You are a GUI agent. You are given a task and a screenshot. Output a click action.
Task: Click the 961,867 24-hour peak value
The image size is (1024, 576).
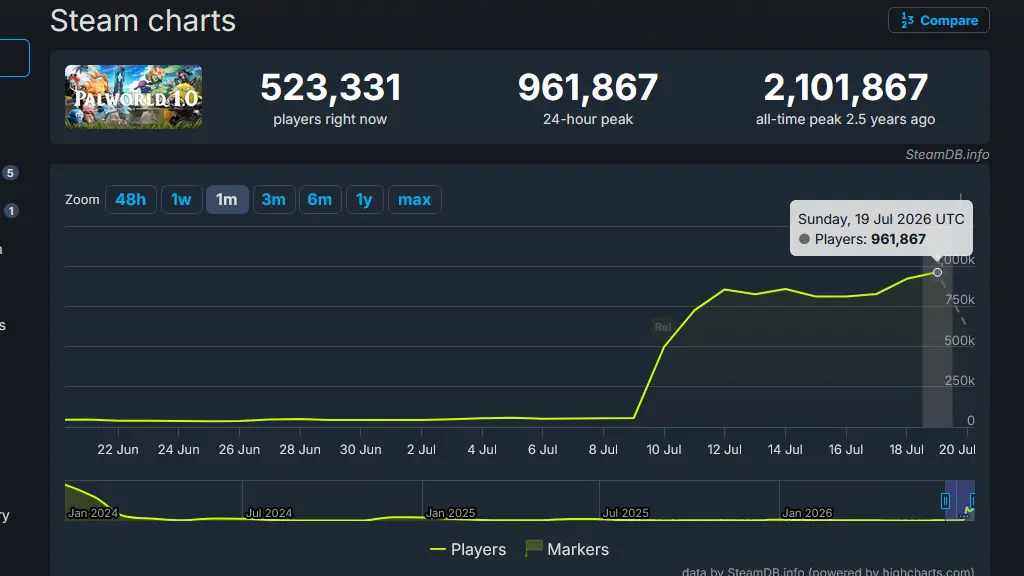click(588, 88)
